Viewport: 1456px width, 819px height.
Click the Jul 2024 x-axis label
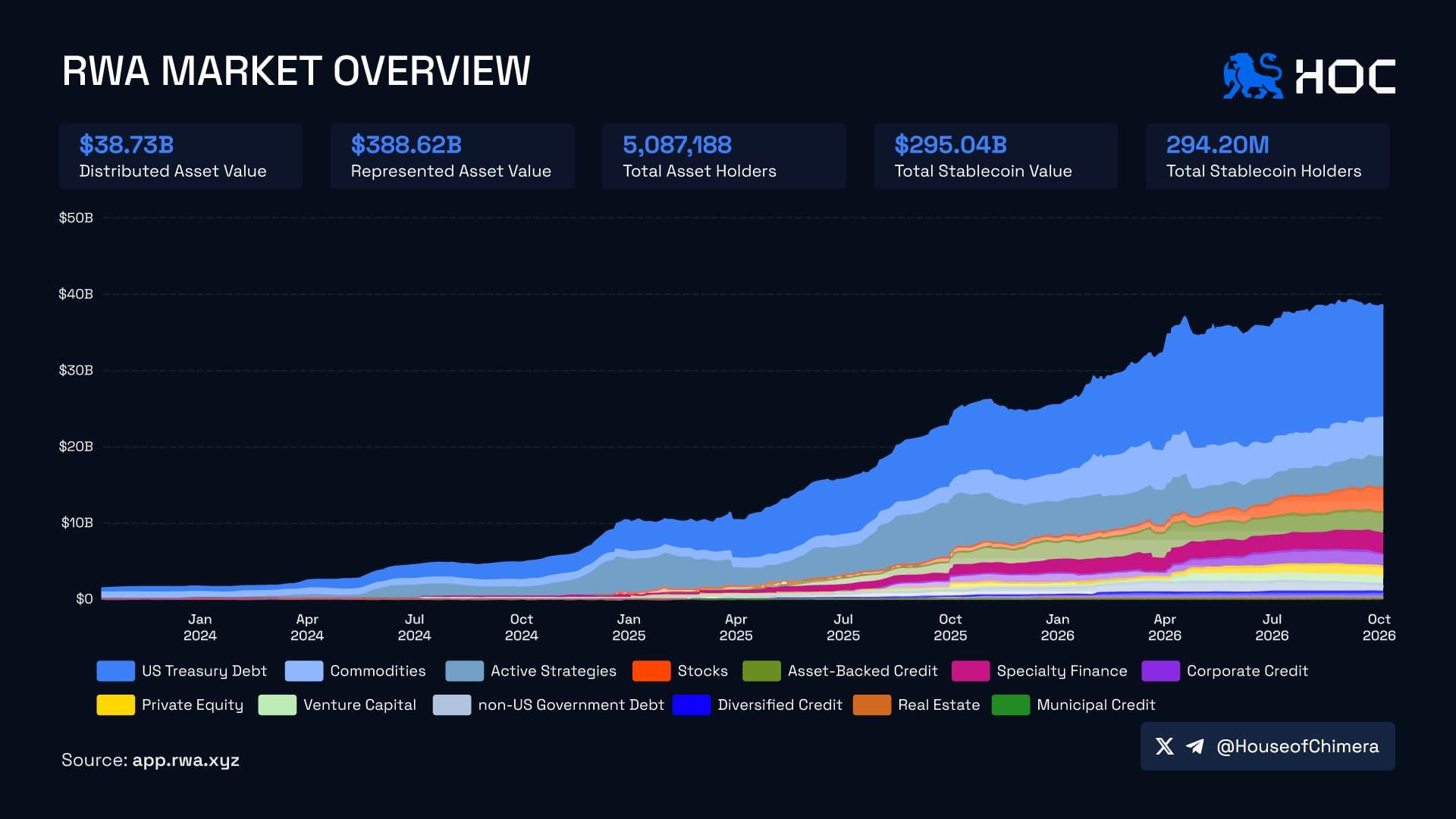414,628
